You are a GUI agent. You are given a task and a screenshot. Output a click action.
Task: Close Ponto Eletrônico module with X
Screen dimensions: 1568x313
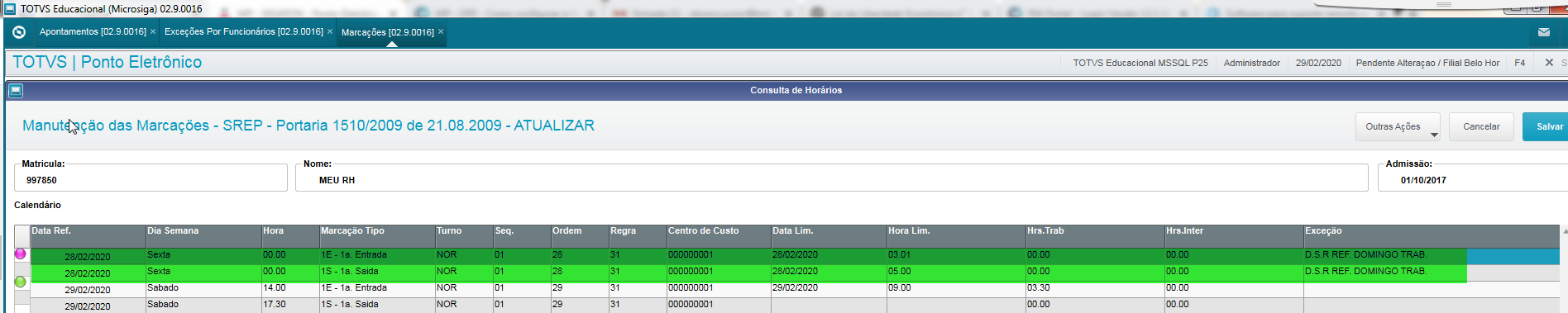(x=1549, y=63)
